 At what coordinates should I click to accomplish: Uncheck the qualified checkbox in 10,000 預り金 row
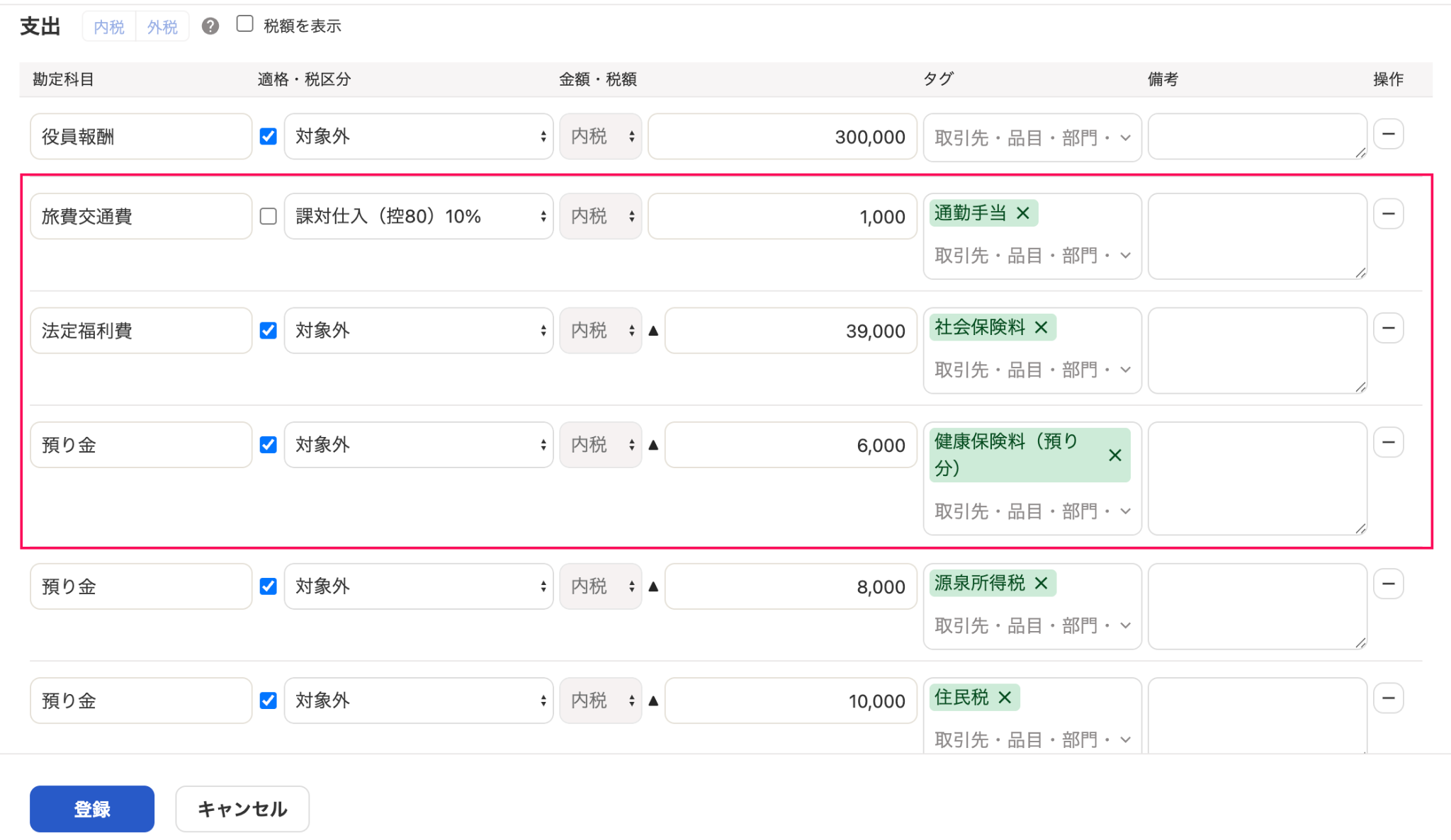coord(268,700)
